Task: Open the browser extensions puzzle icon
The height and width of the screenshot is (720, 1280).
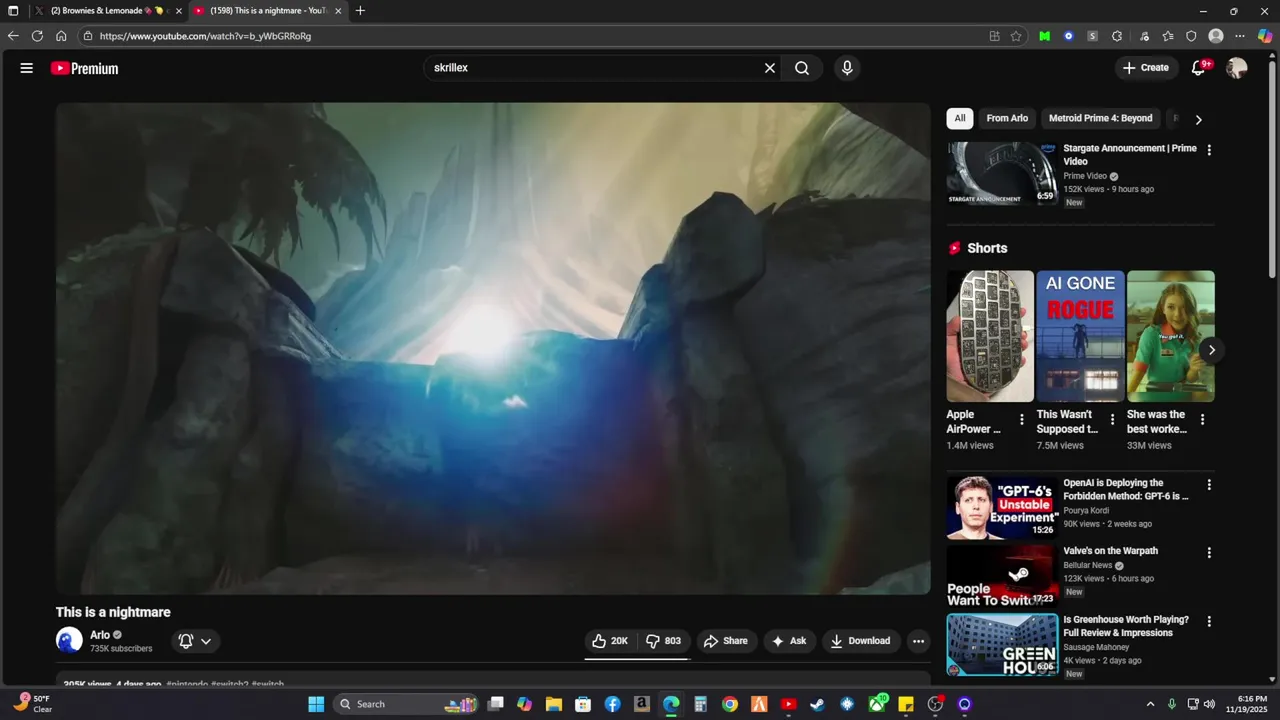Action: (1117, 36)
